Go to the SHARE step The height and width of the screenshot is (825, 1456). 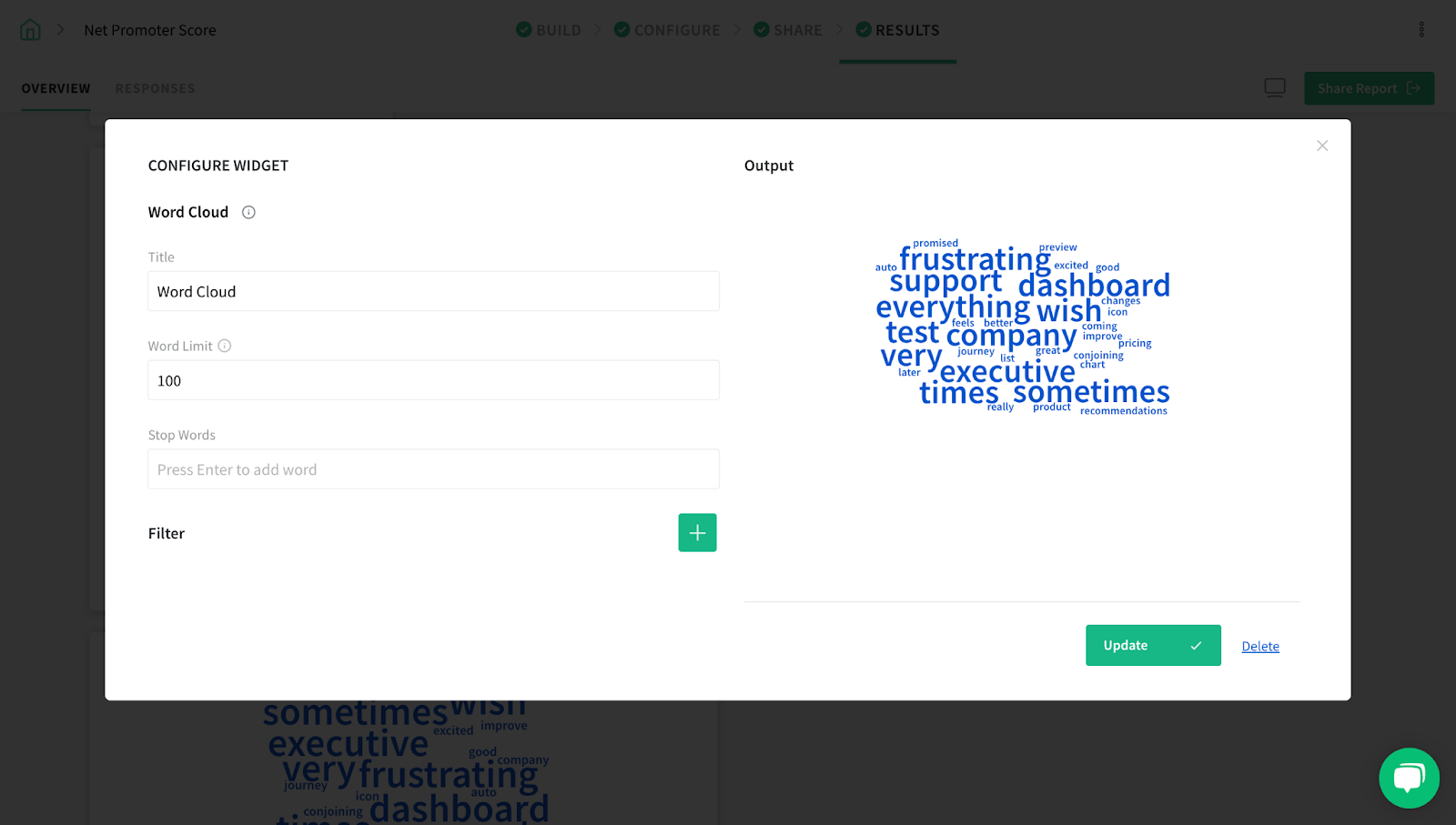coord(788,30)
